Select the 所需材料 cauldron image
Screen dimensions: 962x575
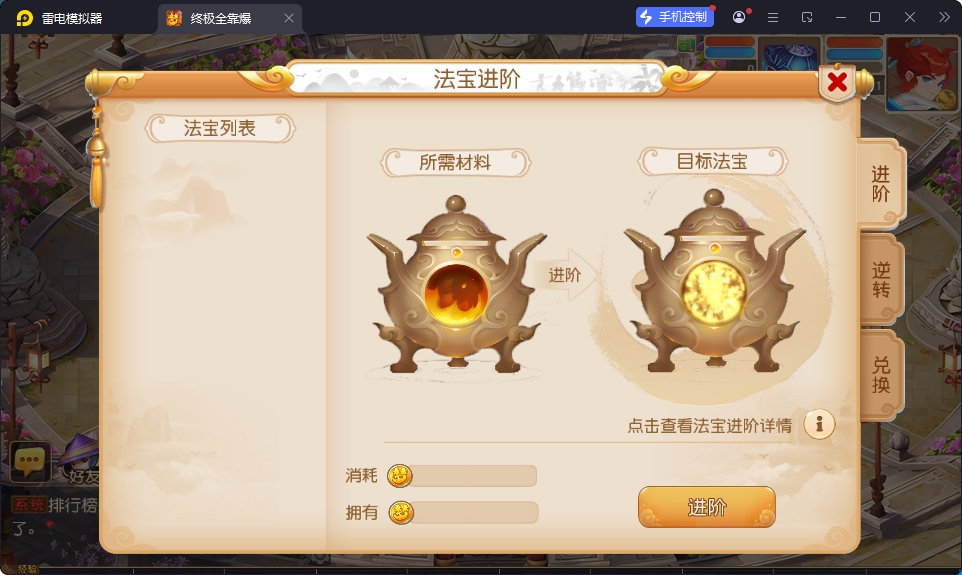click(456, 285)
